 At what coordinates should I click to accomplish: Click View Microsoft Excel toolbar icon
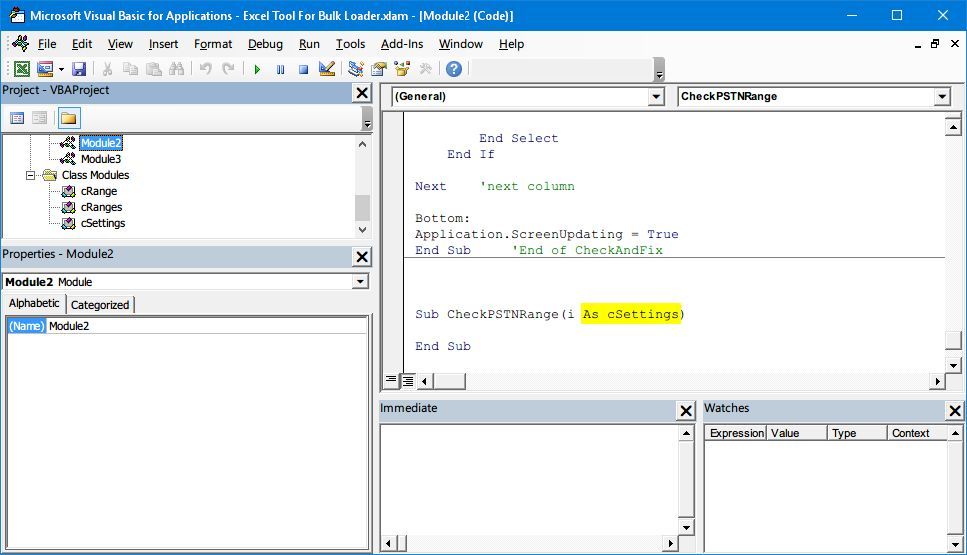pyautogui.click(x=22, y=68)
